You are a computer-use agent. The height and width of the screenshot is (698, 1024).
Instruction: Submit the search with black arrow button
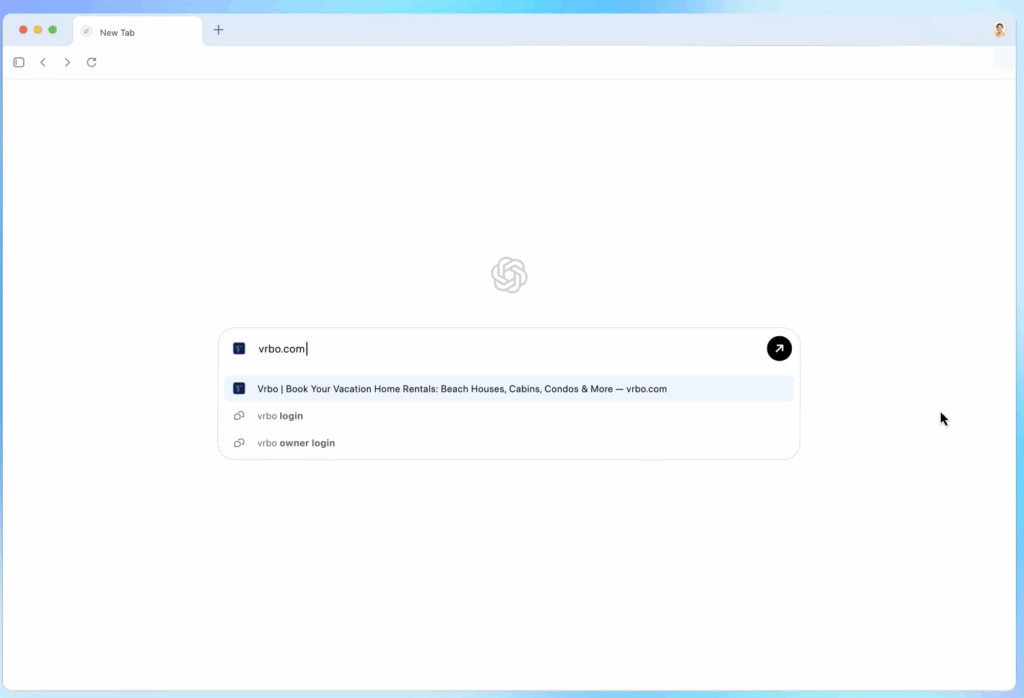pyautogui.click(x=779, y=348)
